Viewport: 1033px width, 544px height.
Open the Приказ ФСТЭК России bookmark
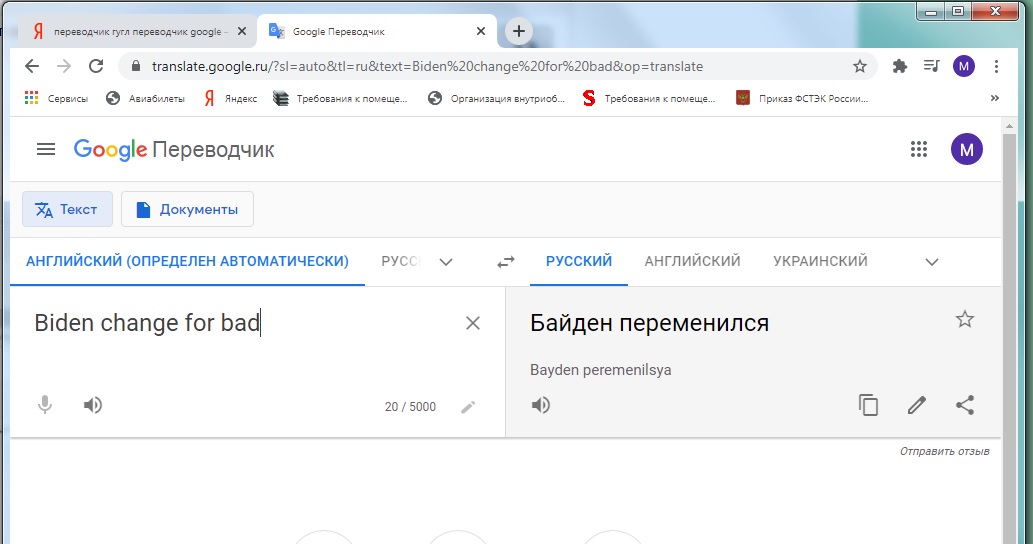coord(802,98)
